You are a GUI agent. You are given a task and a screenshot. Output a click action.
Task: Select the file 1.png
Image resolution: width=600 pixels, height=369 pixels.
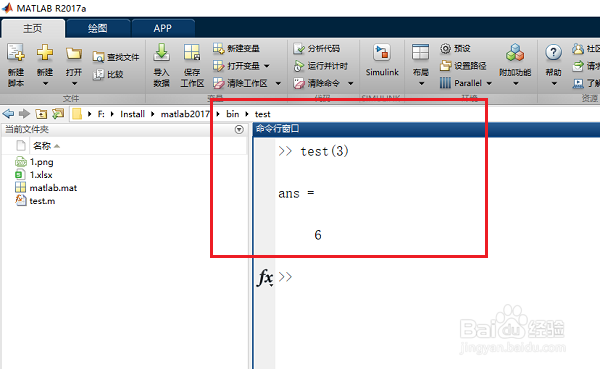[41, 162]
